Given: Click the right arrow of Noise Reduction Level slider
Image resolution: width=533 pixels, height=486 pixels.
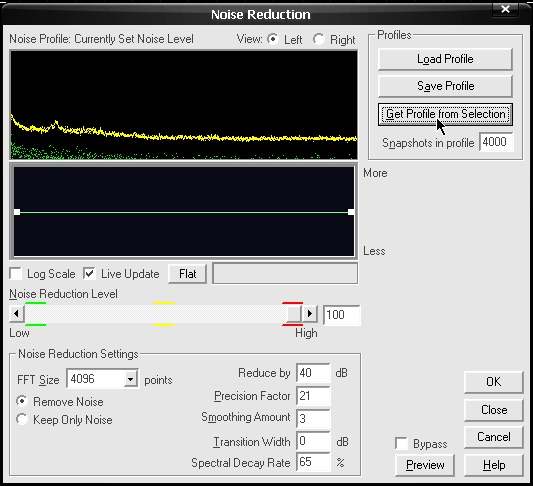Looking at the screenshot, I should tap(309, 314).
